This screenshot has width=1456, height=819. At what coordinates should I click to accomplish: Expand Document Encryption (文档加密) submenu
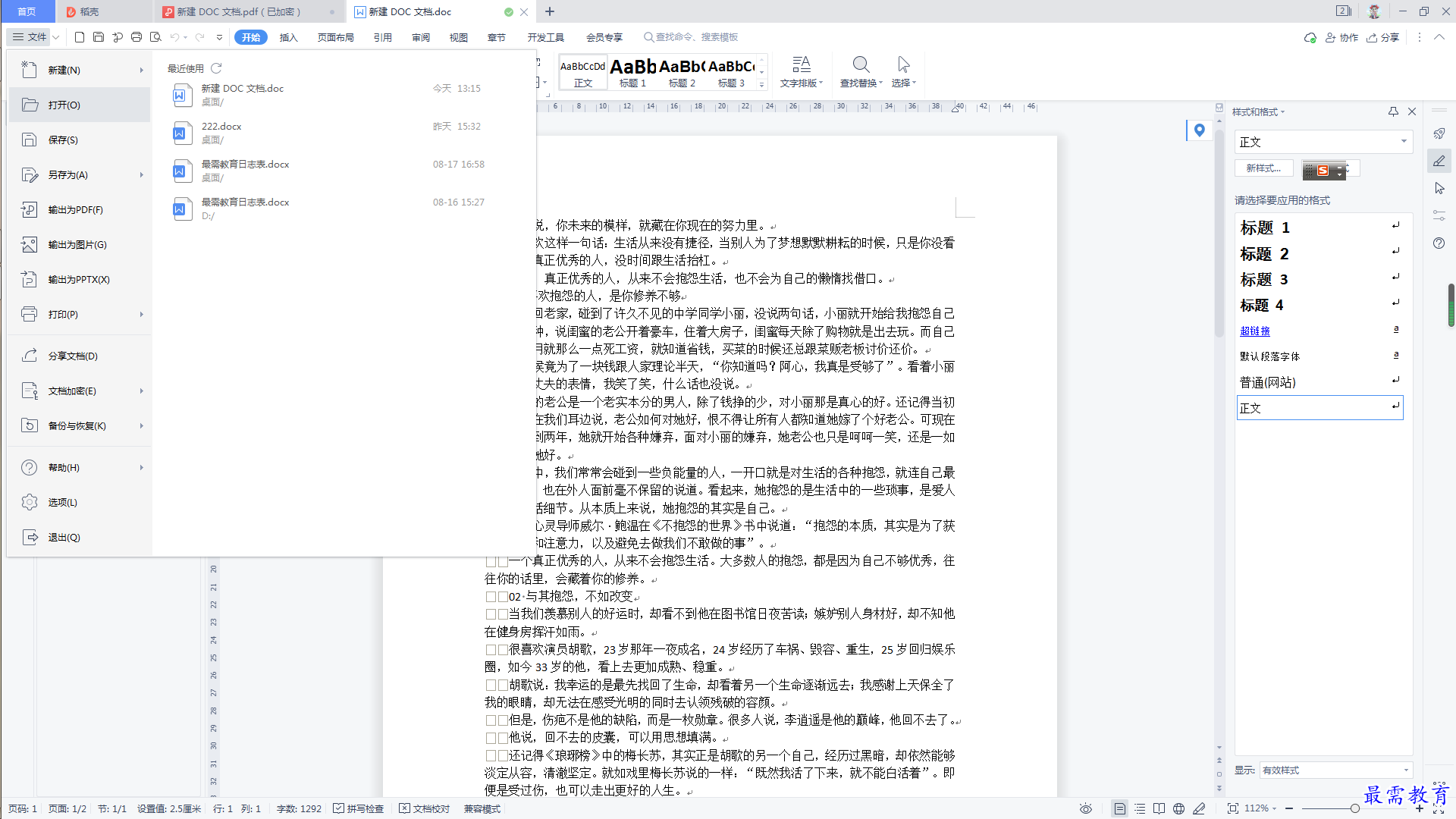tap(142, 391)
